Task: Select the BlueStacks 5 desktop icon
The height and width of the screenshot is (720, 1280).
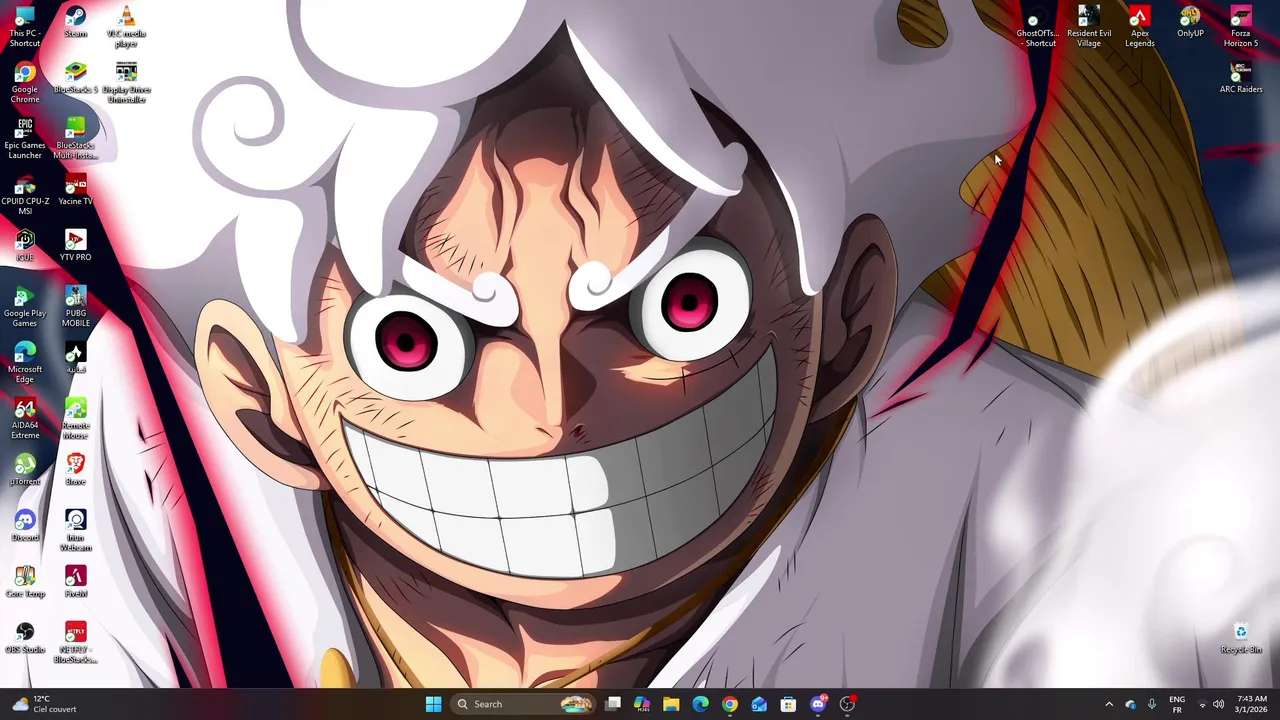Action: [75, 78]
